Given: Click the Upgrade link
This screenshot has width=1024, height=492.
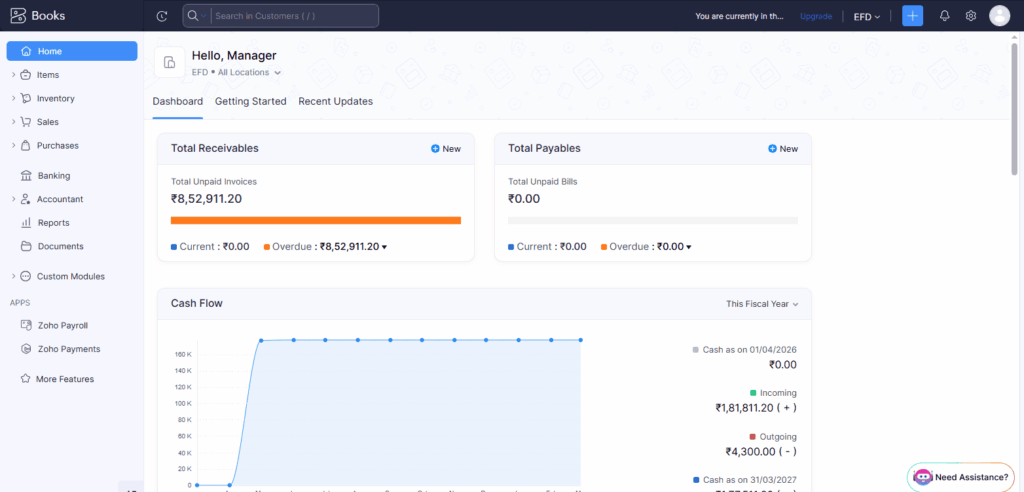Looking at the screenshot, I should point(816,16).
